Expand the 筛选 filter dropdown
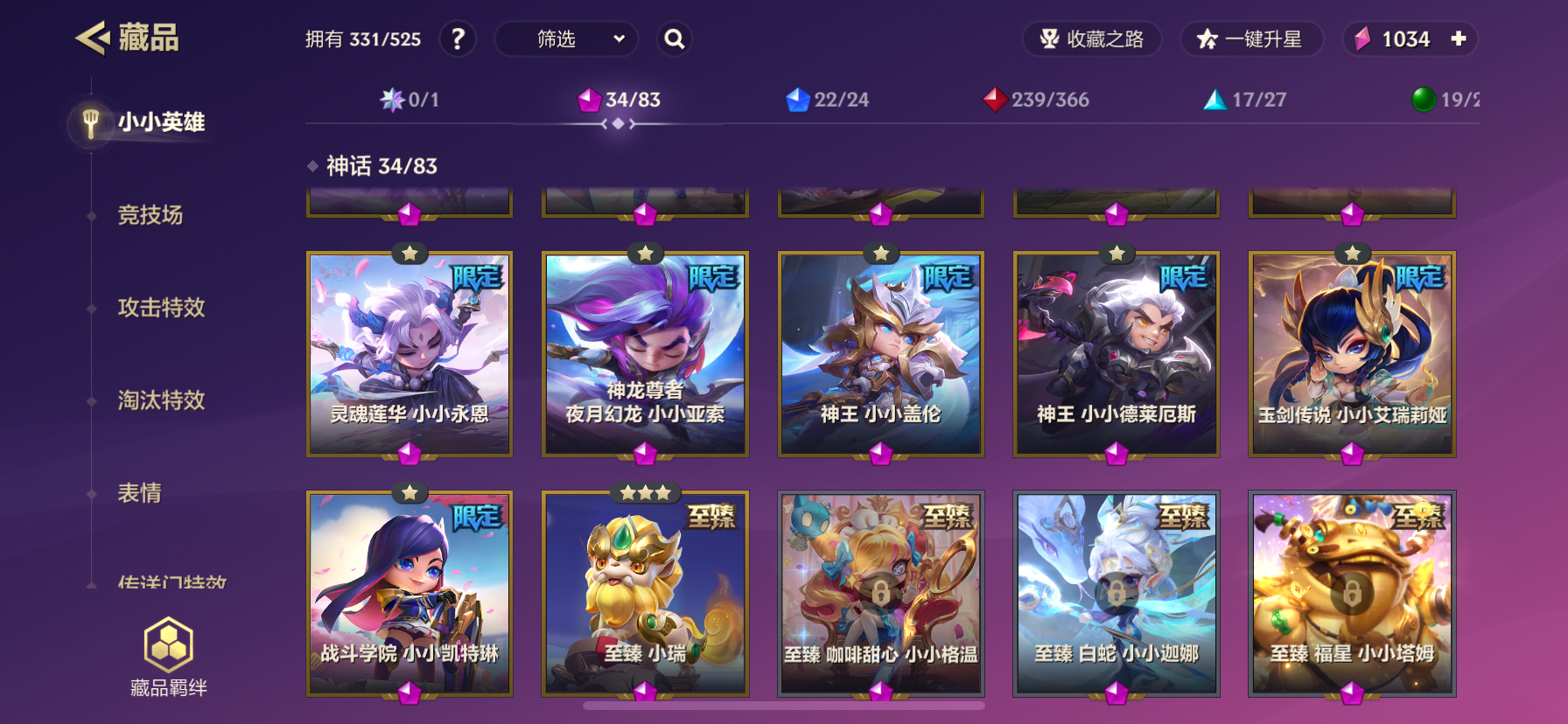The height and width of the screenshot is (724, 1568). coord(566,38)
